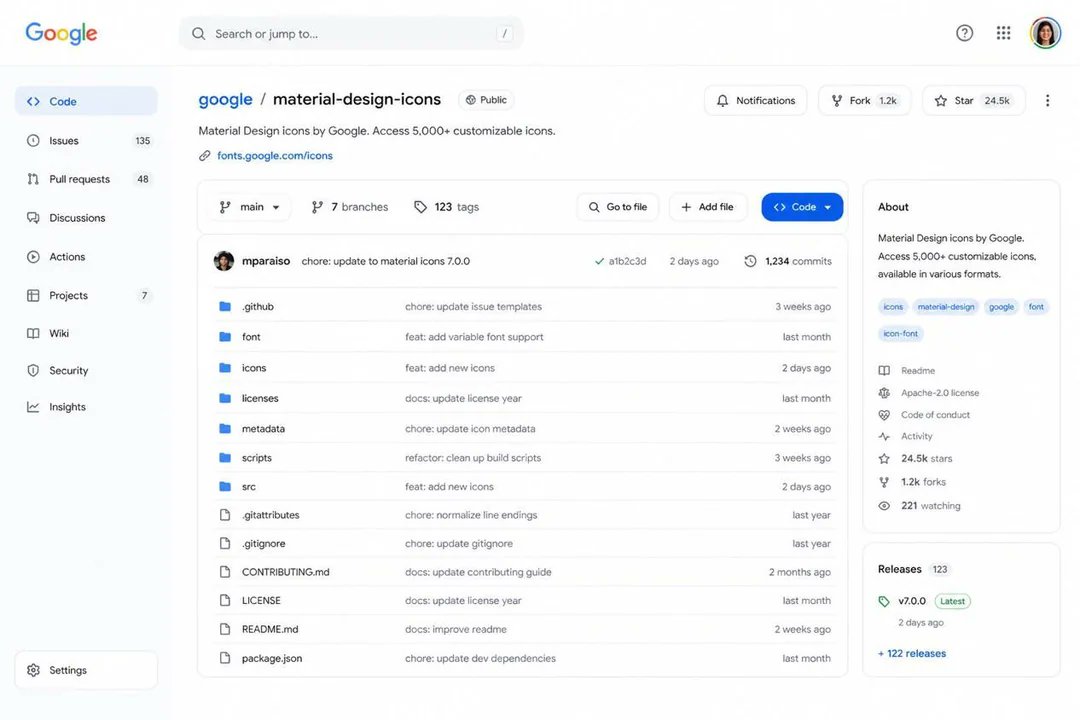Open the scripts folder icon
The height and width of the screenshot is (720, 1080).
[x=225, y=457]
